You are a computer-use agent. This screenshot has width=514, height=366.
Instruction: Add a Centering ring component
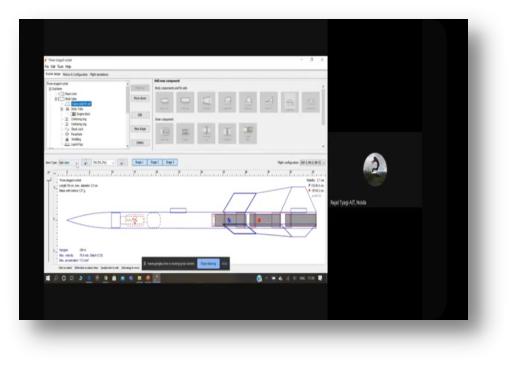click(206, 133)
